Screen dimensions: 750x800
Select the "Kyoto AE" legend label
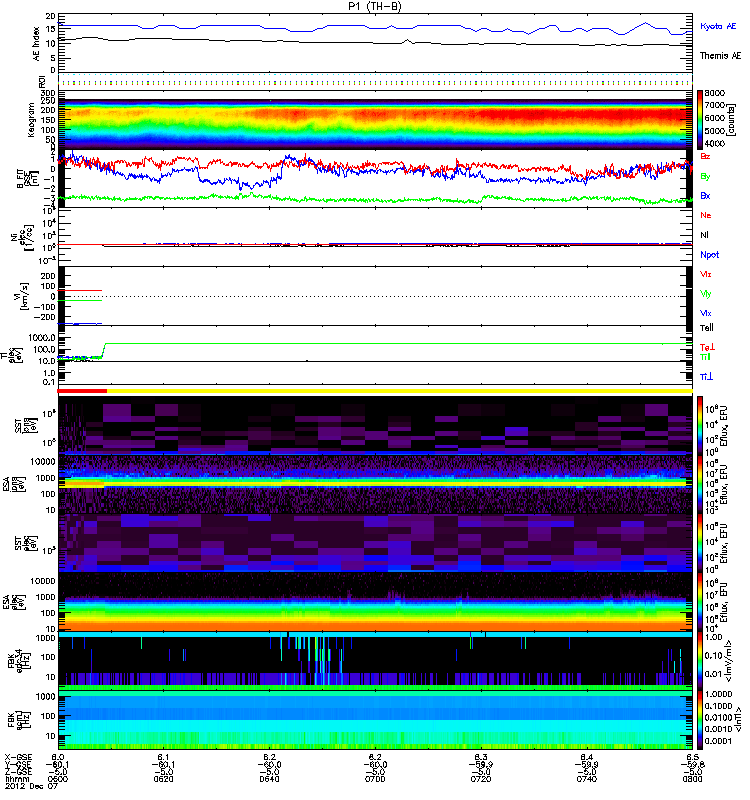pos(718,26)
